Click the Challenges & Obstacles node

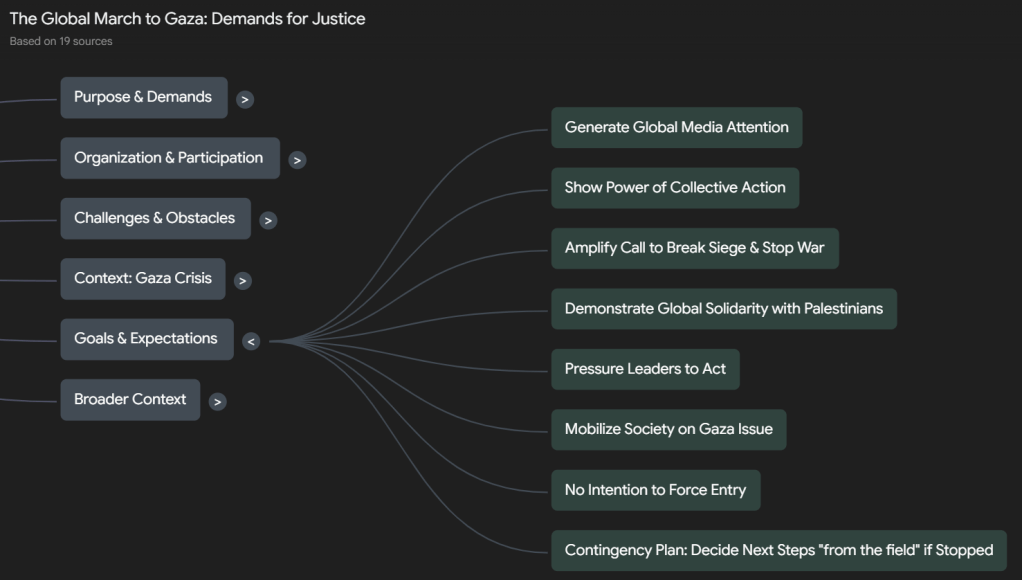(155, 218)
